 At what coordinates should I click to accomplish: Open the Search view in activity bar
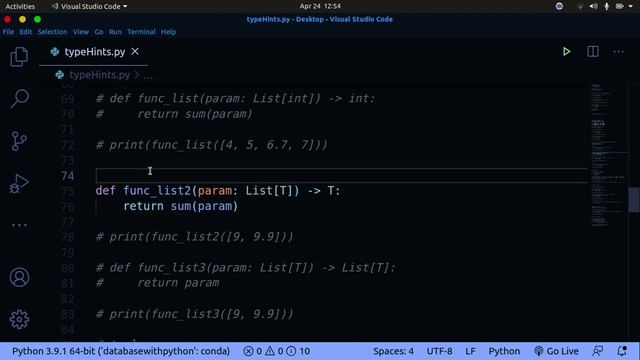[x=19, y=98]
